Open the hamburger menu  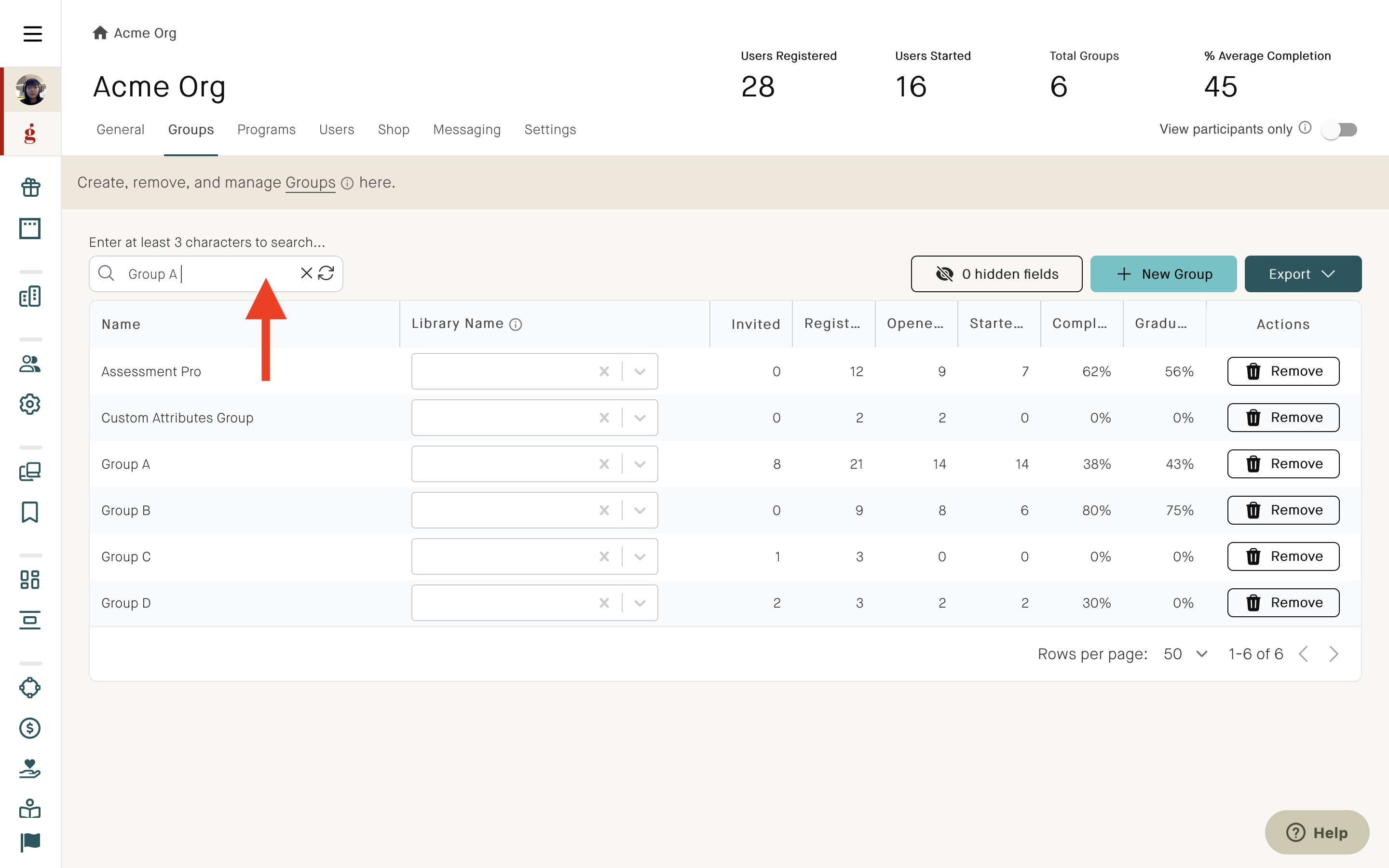tap(32, 33)
